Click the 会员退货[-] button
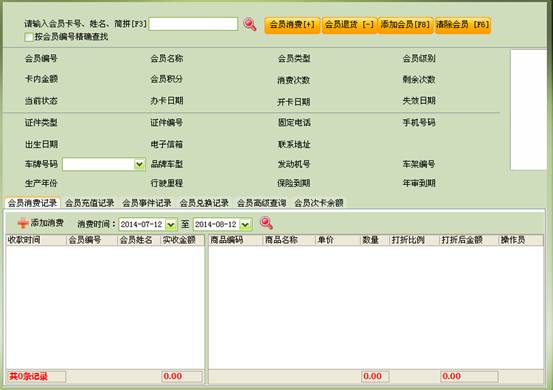The image size is (553, 390). pos(349,25)
